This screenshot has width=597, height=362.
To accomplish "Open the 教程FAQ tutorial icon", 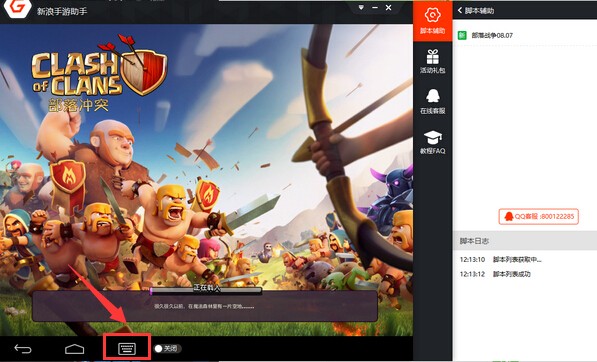I will 433,142.
